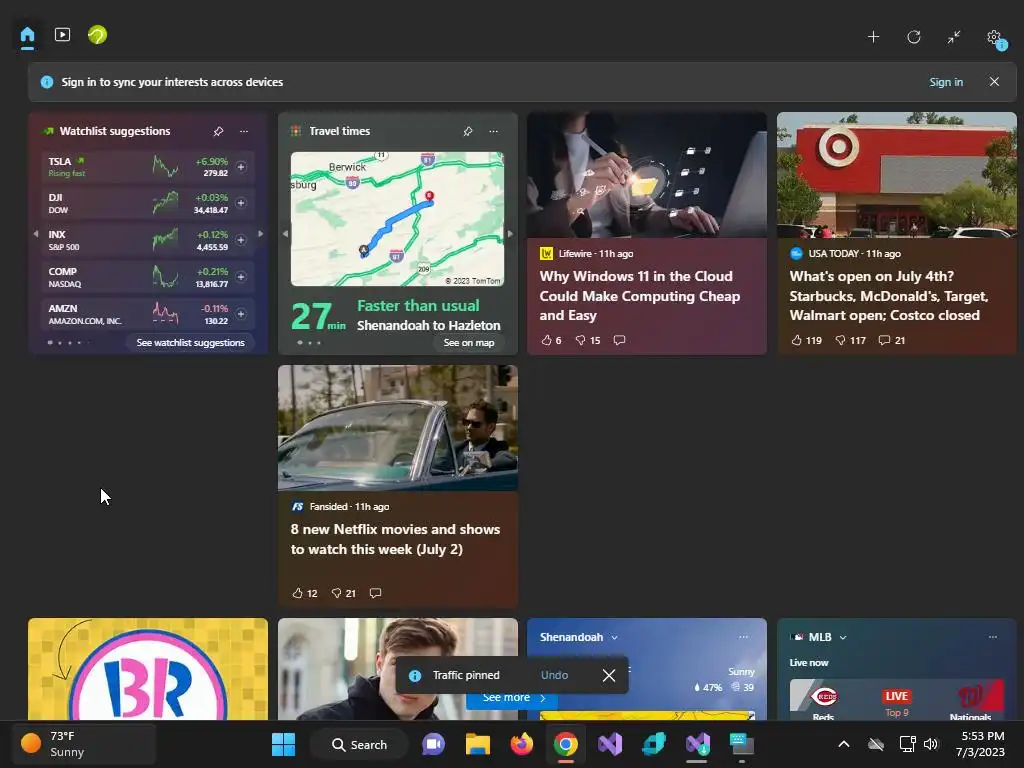Expand the MLB league dropdown
The height and width of the screenshot is (768, 1024).
[x=842, y=637]
